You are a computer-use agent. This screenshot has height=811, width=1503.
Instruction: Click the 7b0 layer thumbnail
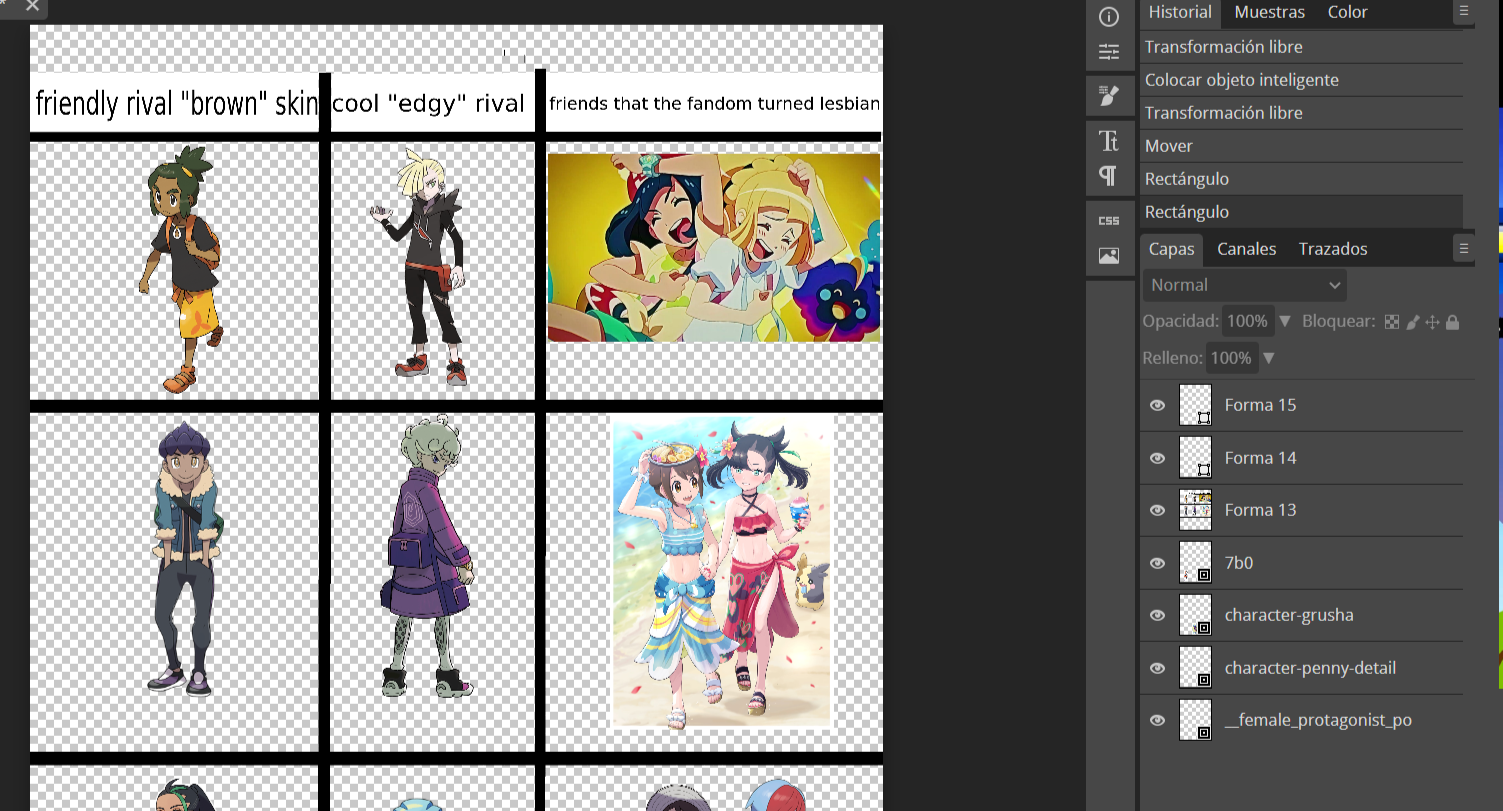[x=1195, y=563]
